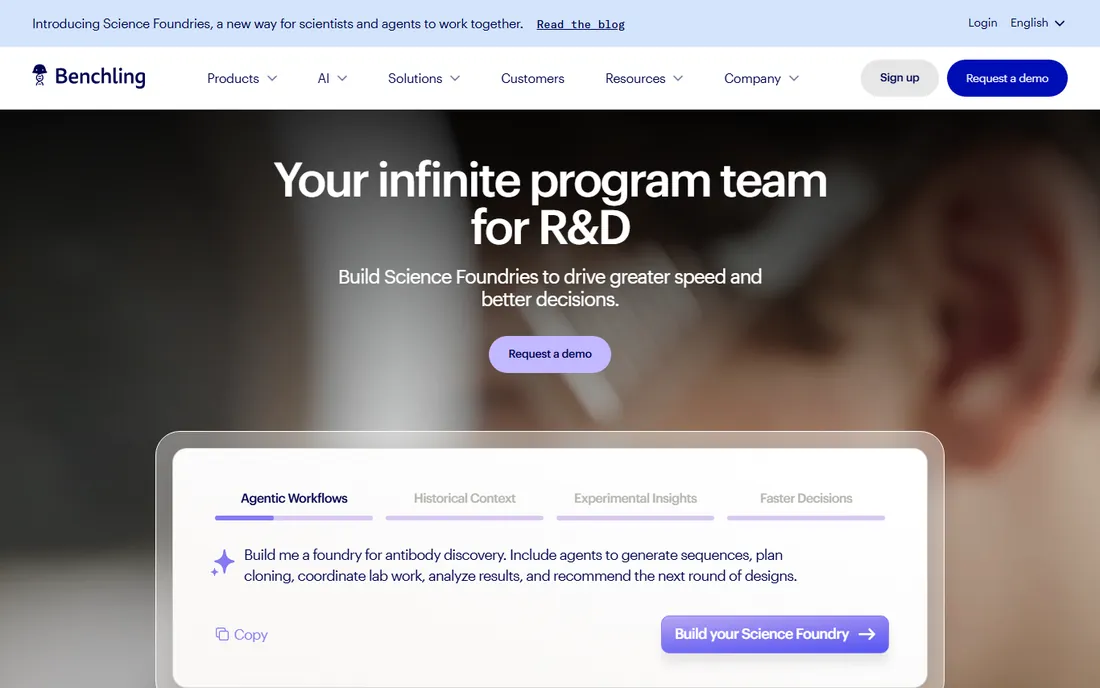Screen dimensions: 1100x688
Task: Expand the Solutions menu chevron
Action: pyautogui.click(x=455, y=79)
